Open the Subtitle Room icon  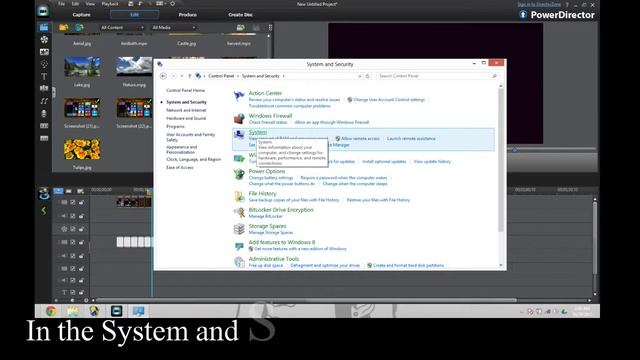pos(44,138)
